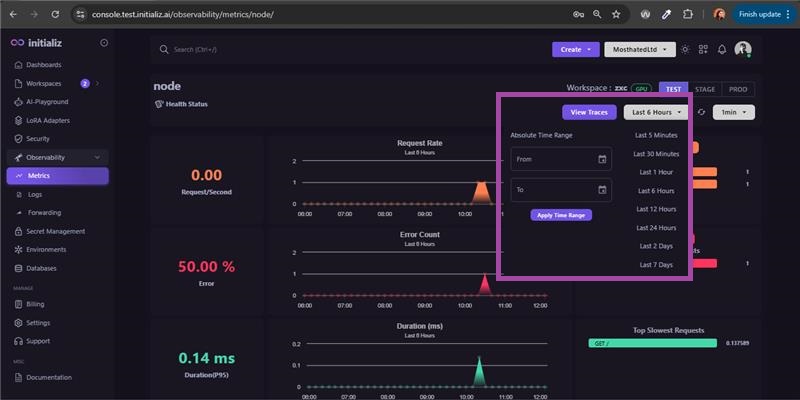Image resolution: width=800 pixels, height=400 pixels.
Task: Click the GPU badge
Action: (x=641, y=89)
